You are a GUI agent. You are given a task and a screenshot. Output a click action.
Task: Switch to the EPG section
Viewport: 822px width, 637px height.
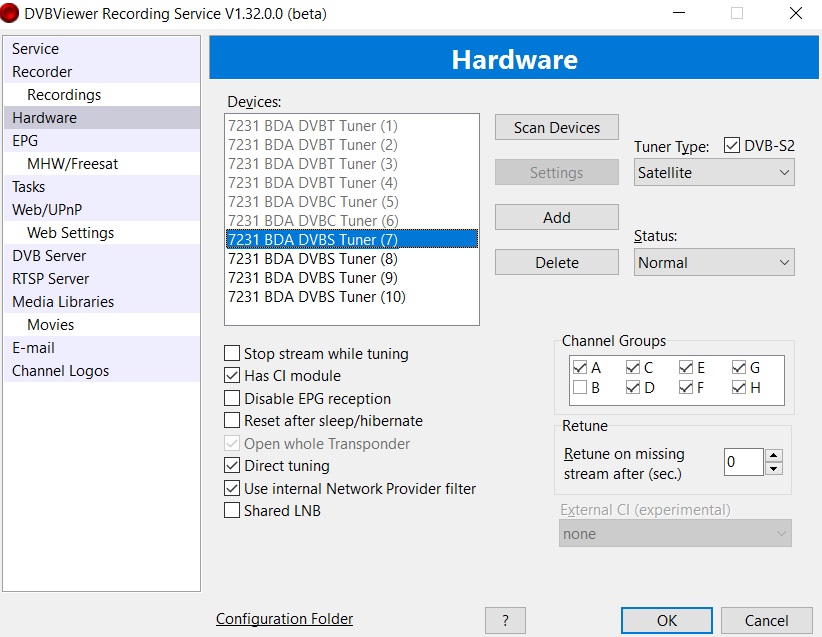[x=25, y=141]
